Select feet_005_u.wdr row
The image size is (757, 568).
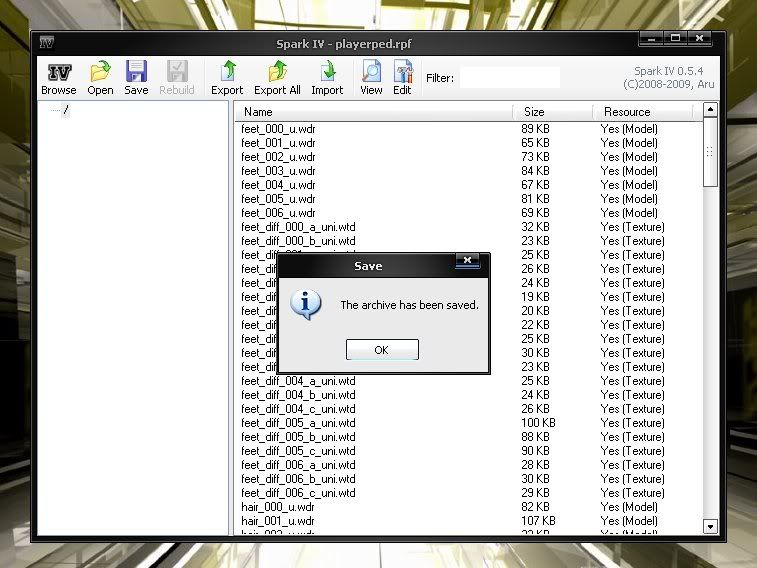[x=278, y=199]
